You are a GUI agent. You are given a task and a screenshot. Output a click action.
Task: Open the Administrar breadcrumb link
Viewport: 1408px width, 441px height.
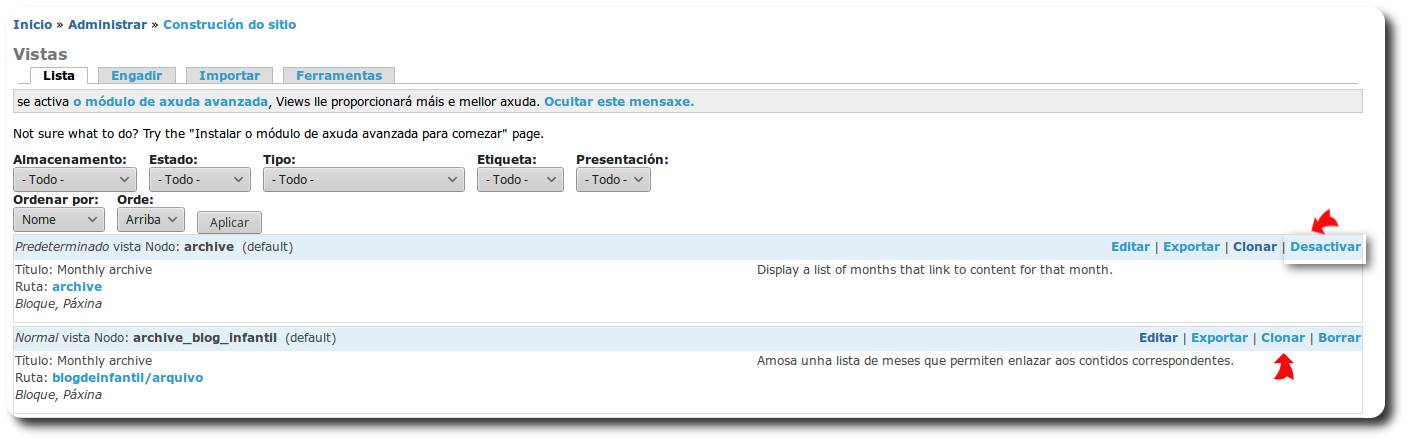pos(107,24)
